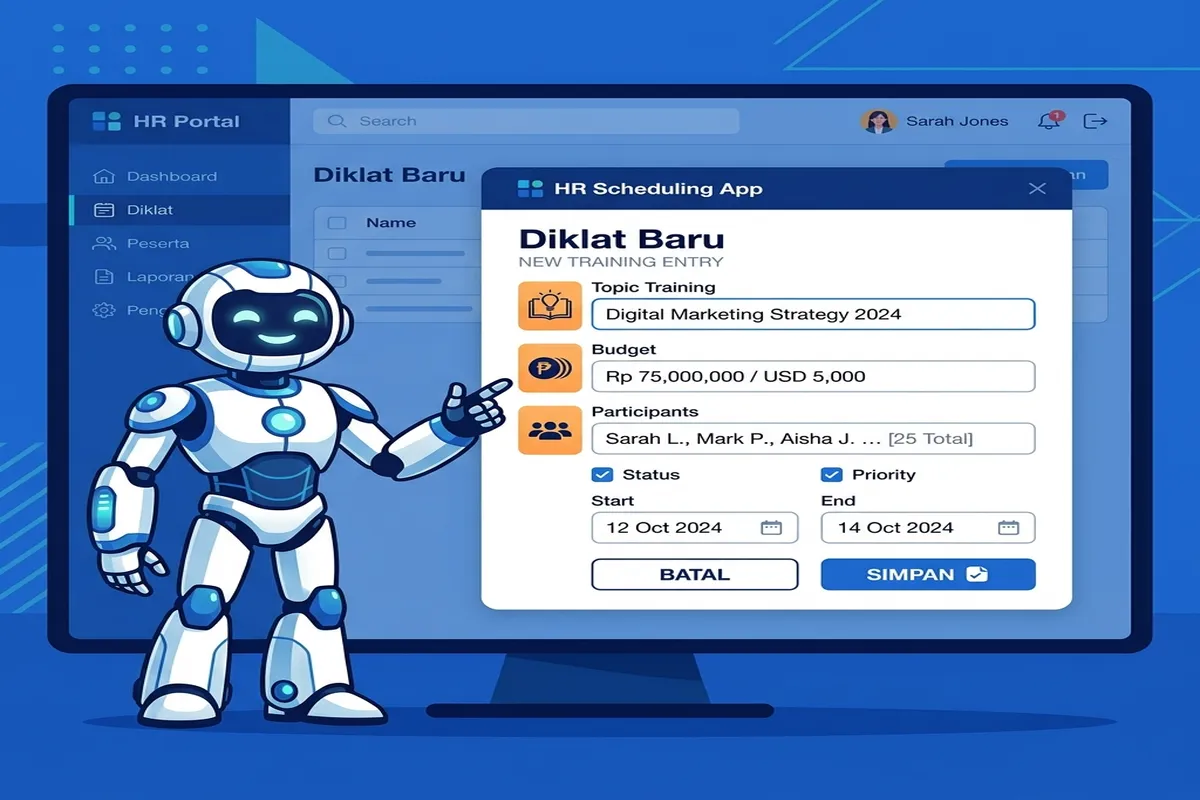1200x800 pixels.
Task: Click the Budget coins icon
Action: (550, 368)
